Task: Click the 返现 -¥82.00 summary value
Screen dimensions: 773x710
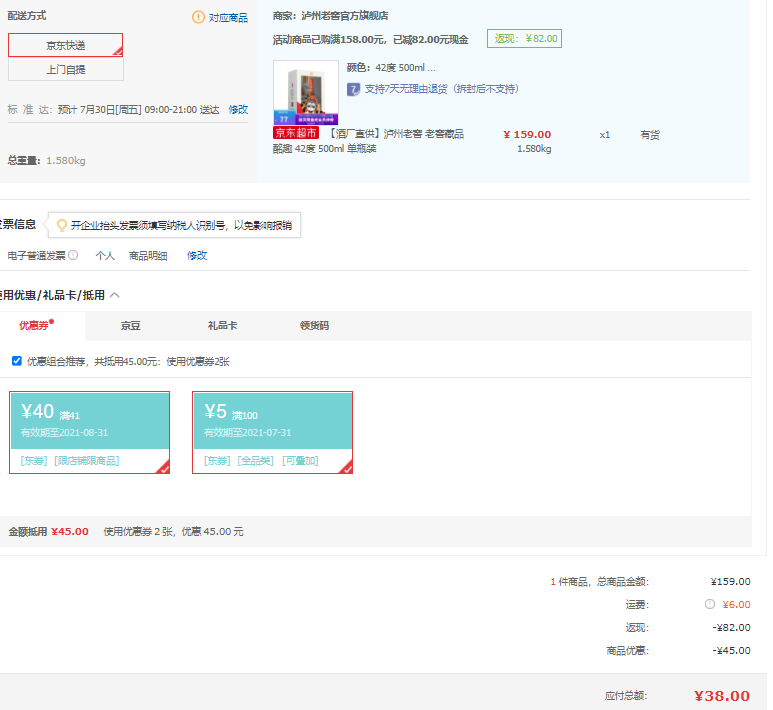Action: tap(731, 628)
